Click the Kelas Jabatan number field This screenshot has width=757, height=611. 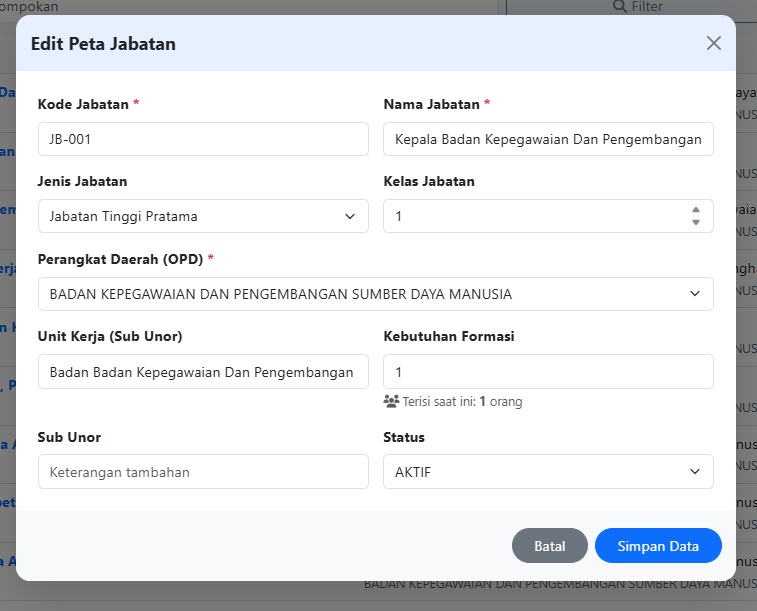click(548, 216)
